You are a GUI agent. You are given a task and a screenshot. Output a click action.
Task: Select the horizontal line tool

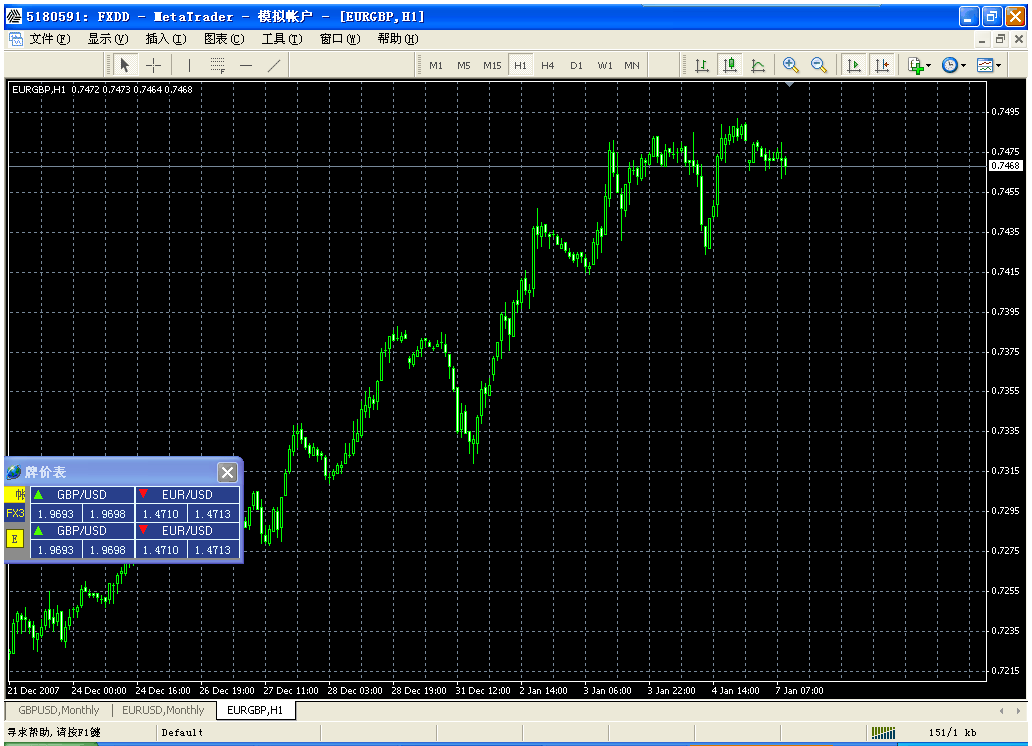click(x=245, y=65)
